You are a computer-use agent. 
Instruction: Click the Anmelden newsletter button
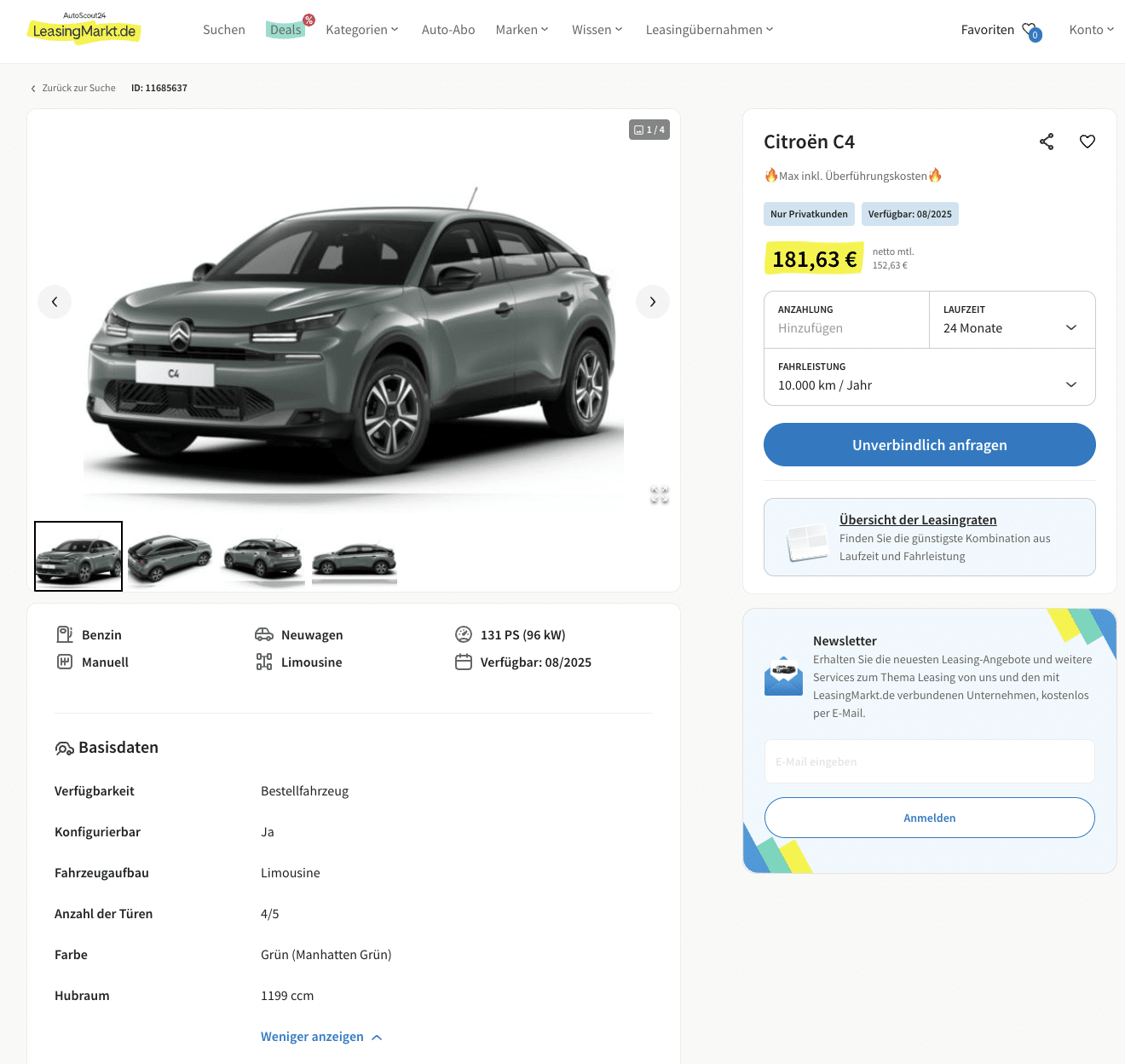(930, 818)
